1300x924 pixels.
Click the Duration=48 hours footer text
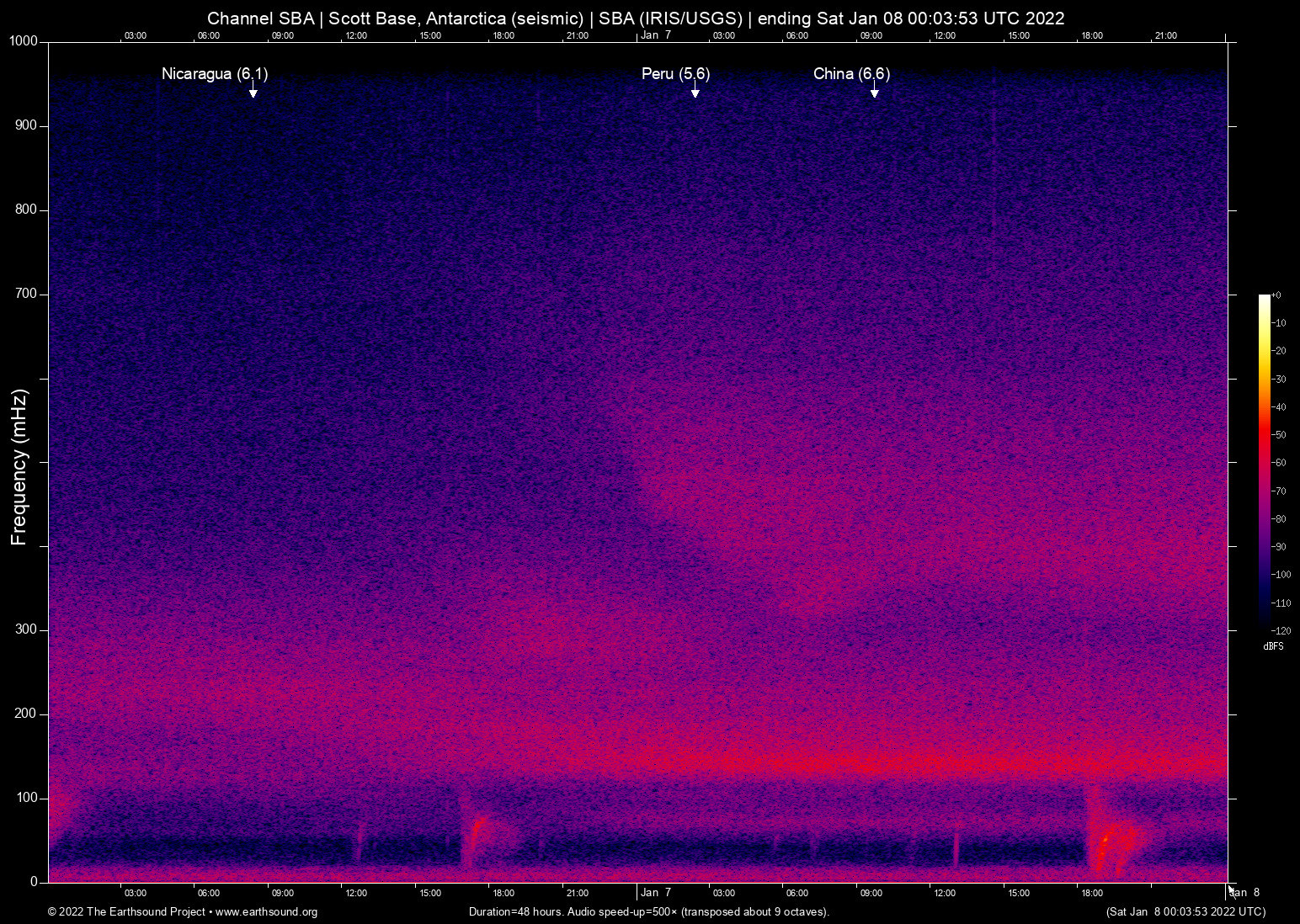(648, 912)
